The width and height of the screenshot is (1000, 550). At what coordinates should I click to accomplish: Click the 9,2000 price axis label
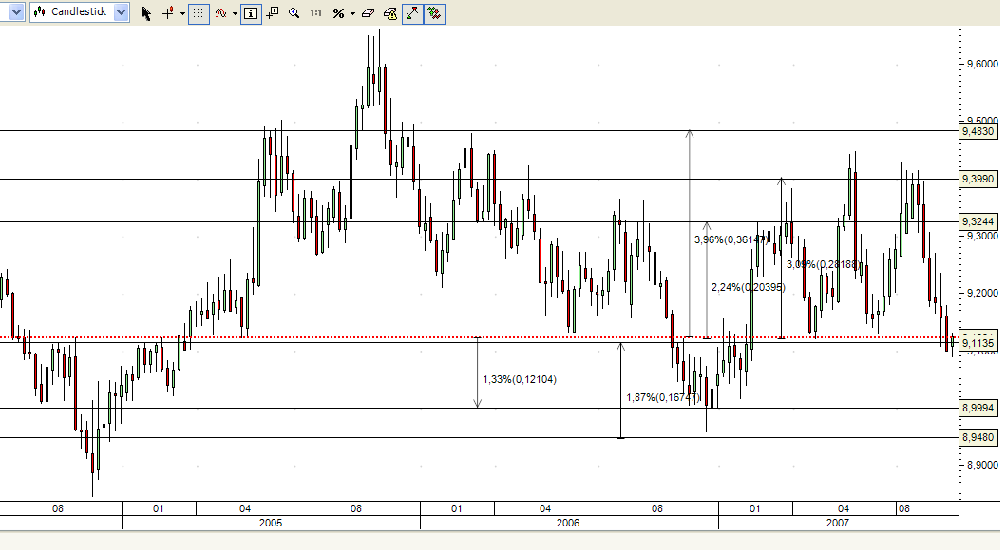click(982, 293)
